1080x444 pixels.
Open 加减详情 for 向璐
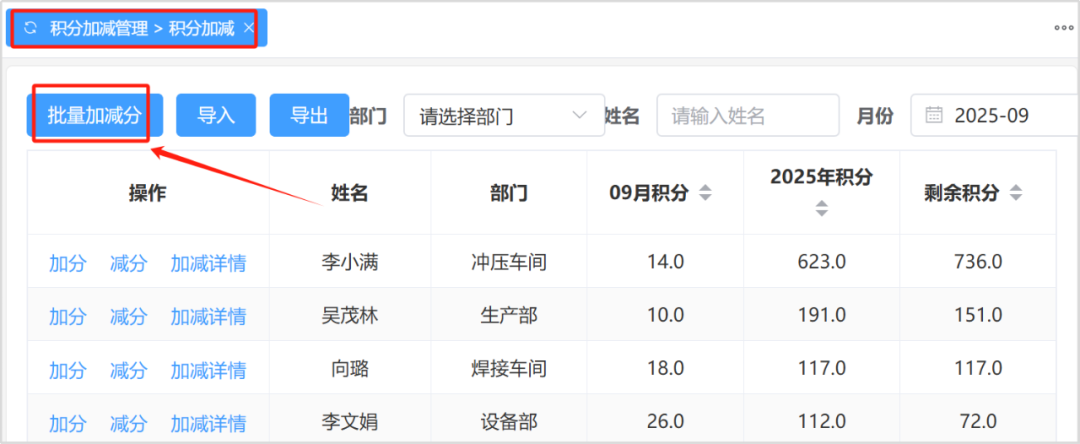[x=208, y=369]
